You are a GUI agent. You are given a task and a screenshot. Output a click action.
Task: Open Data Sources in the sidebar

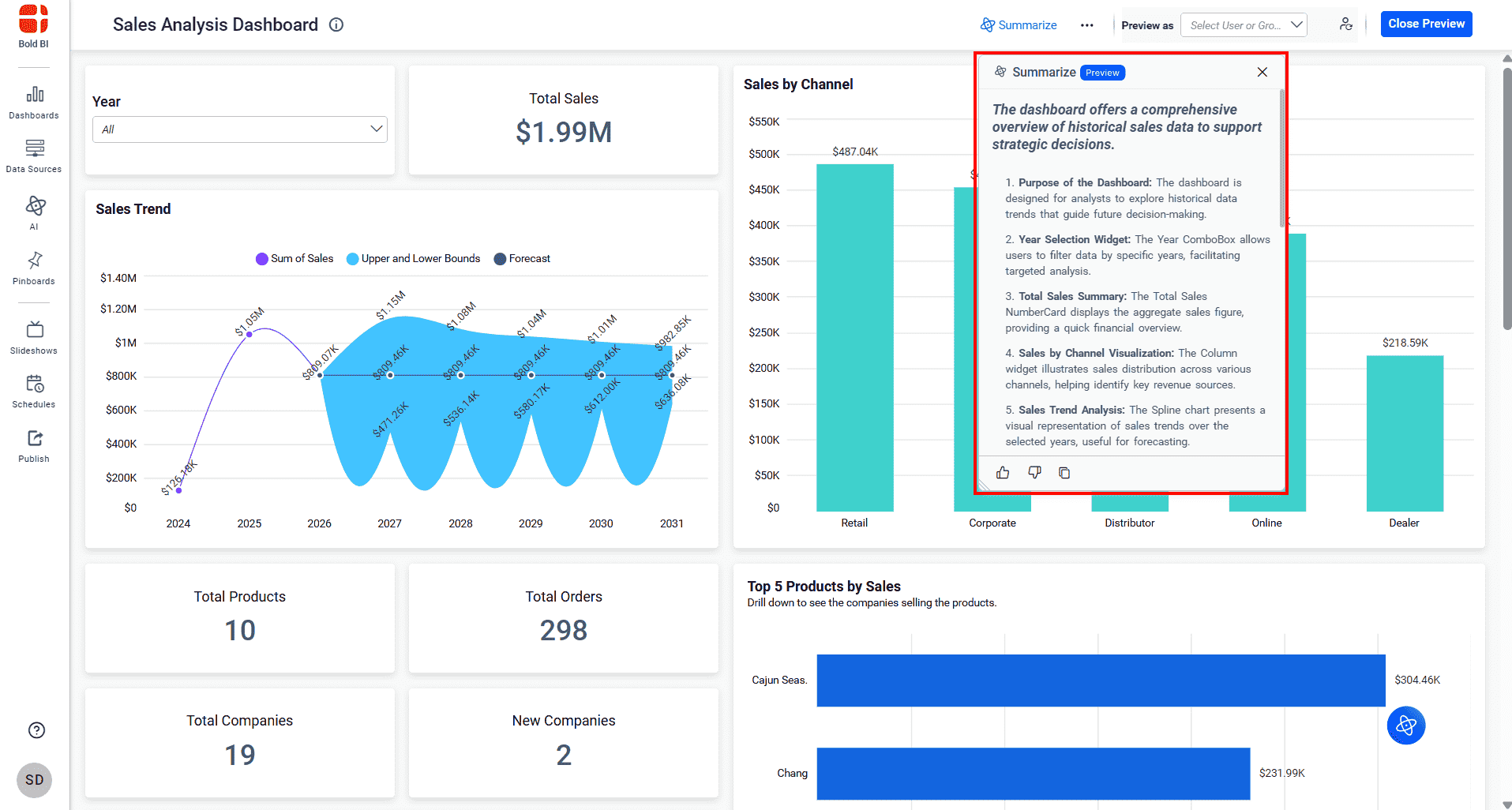point(34,156)
